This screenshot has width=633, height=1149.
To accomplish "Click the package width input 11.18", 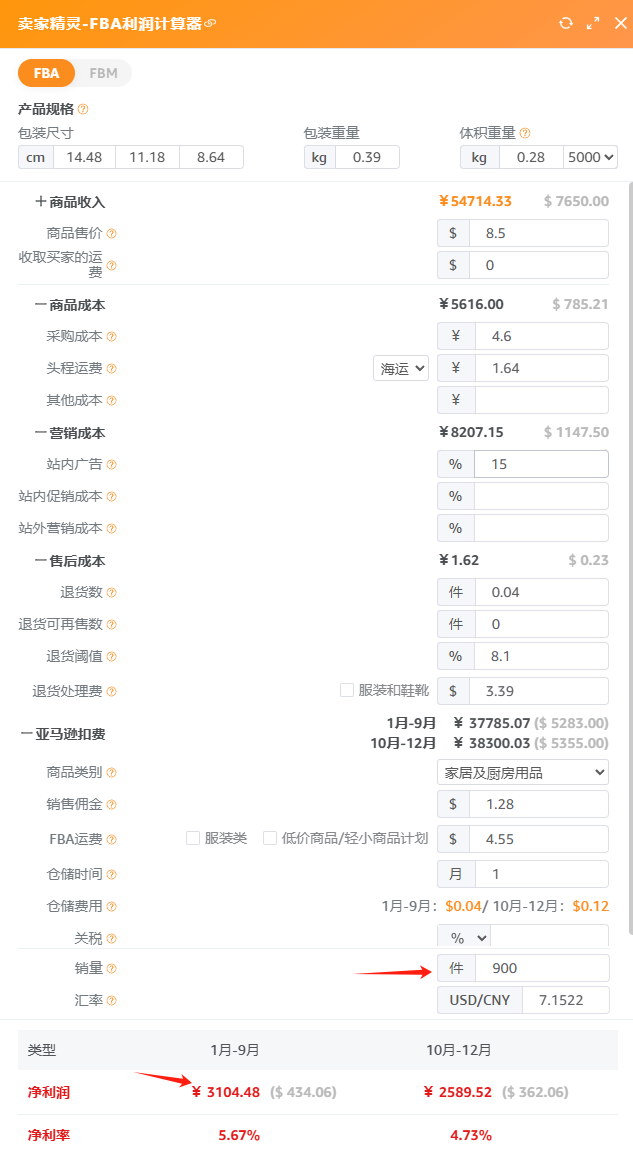I will (147, 157).
